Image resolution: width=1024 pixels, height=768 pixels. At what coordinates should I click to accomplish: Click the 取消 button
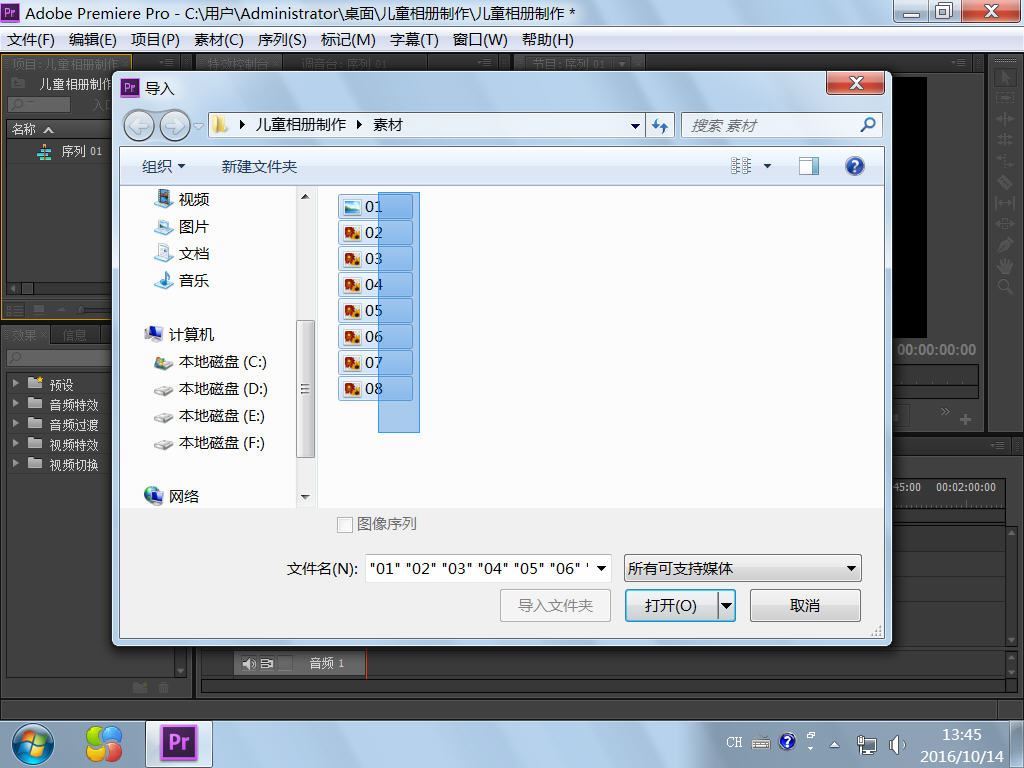pos(805,606)
